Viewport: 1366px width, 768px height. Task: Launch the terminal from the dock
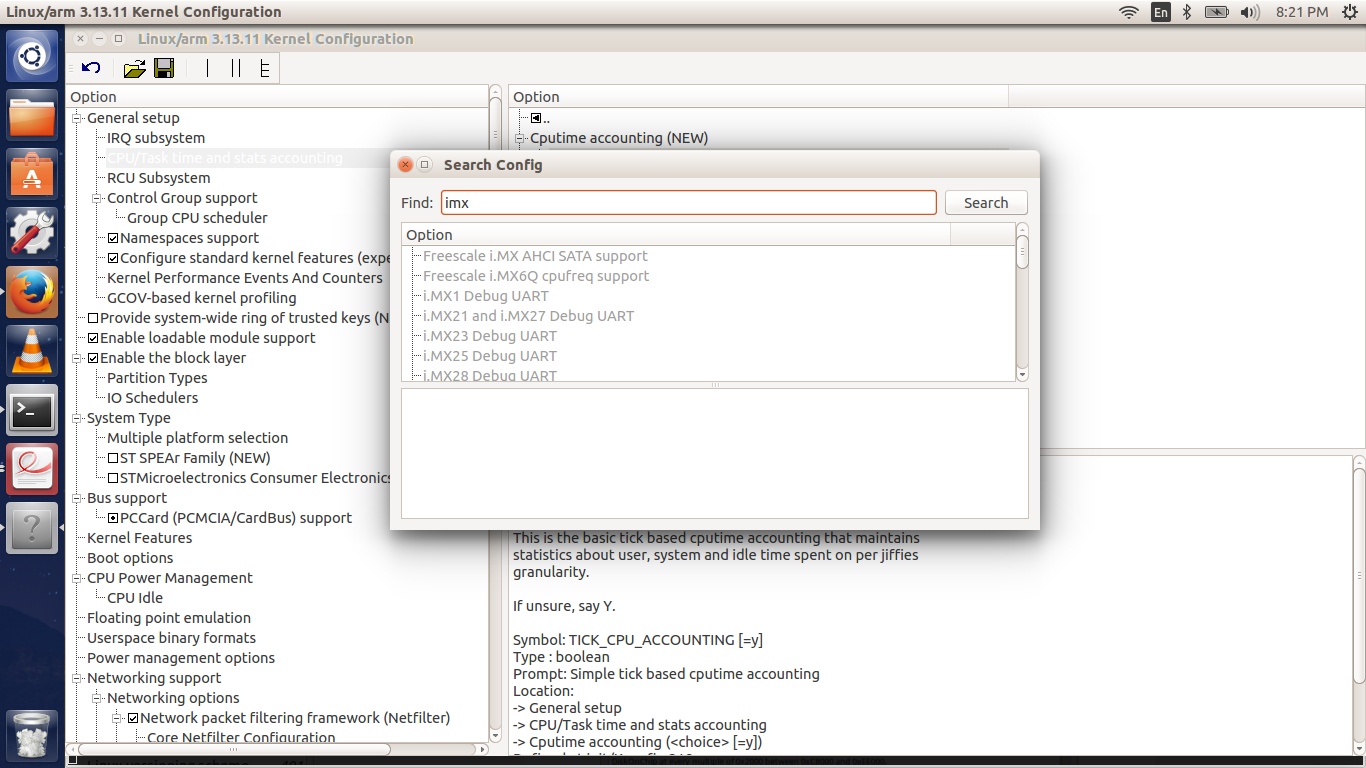(x=32, y=411)
